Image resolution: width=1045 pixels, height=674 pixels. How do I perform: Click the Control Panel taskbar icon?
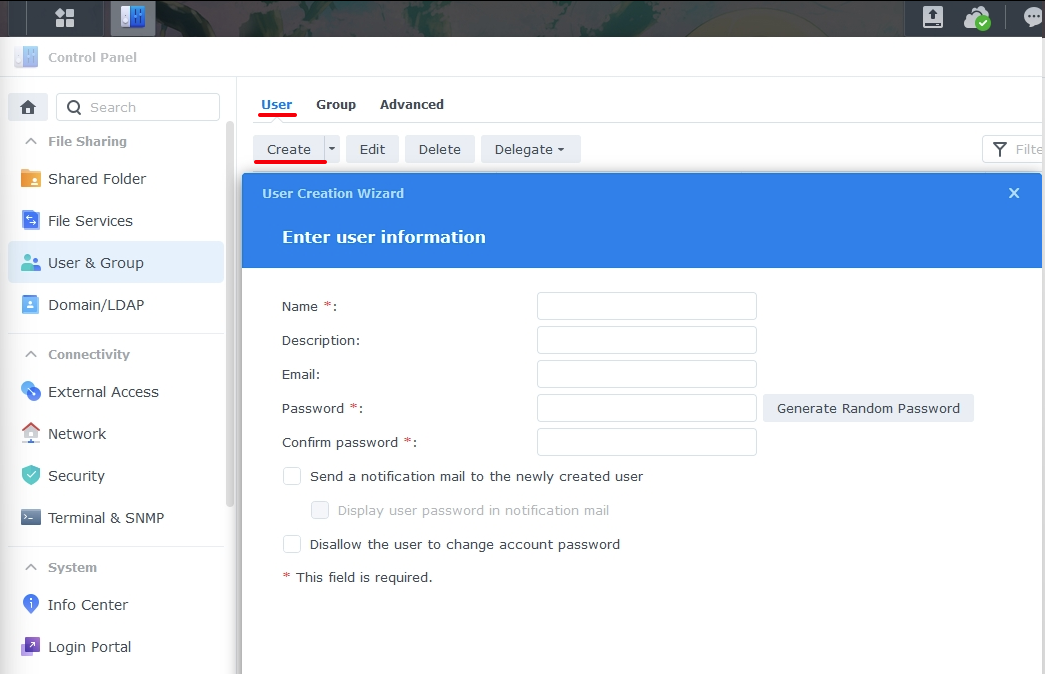132,17
